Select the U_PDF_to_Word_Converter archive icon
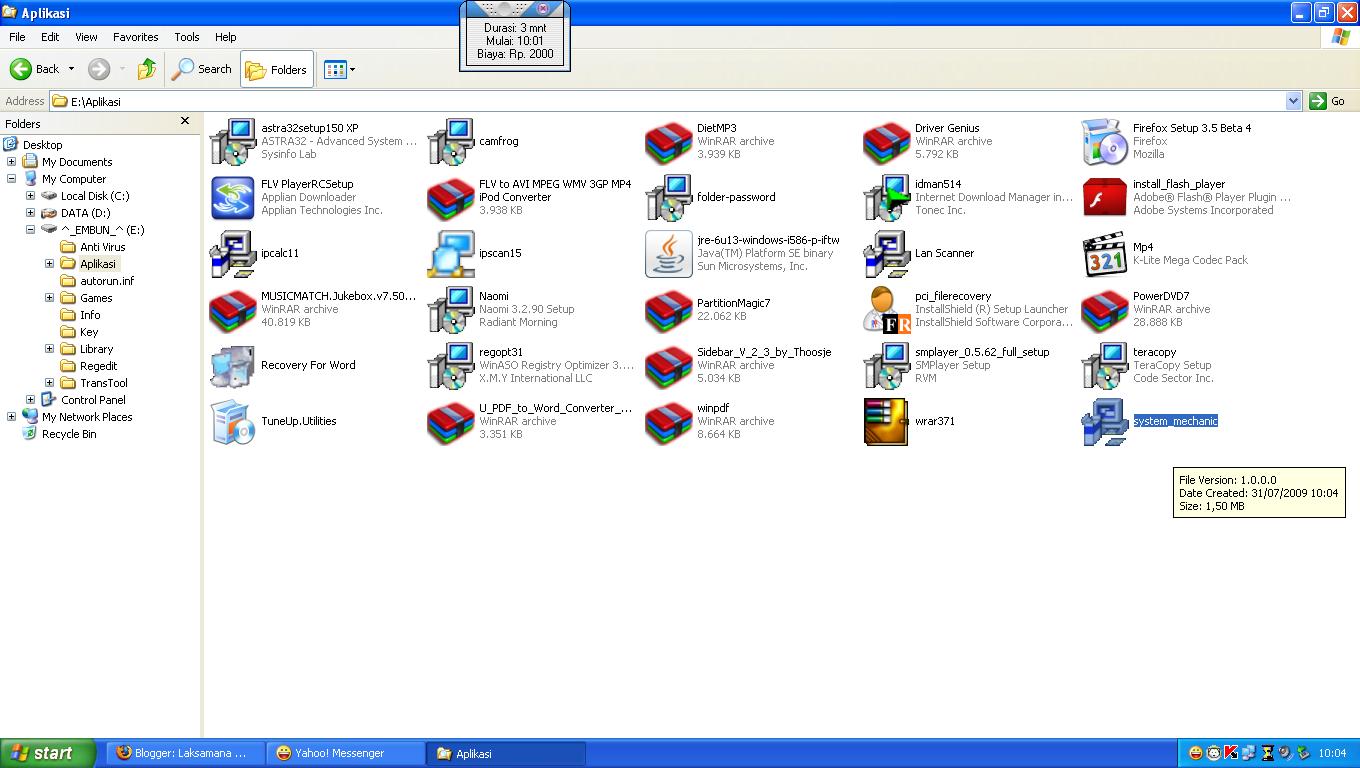Image resolution: width=1360 pixels, height=768 pixels. click(x=451, y=421)
